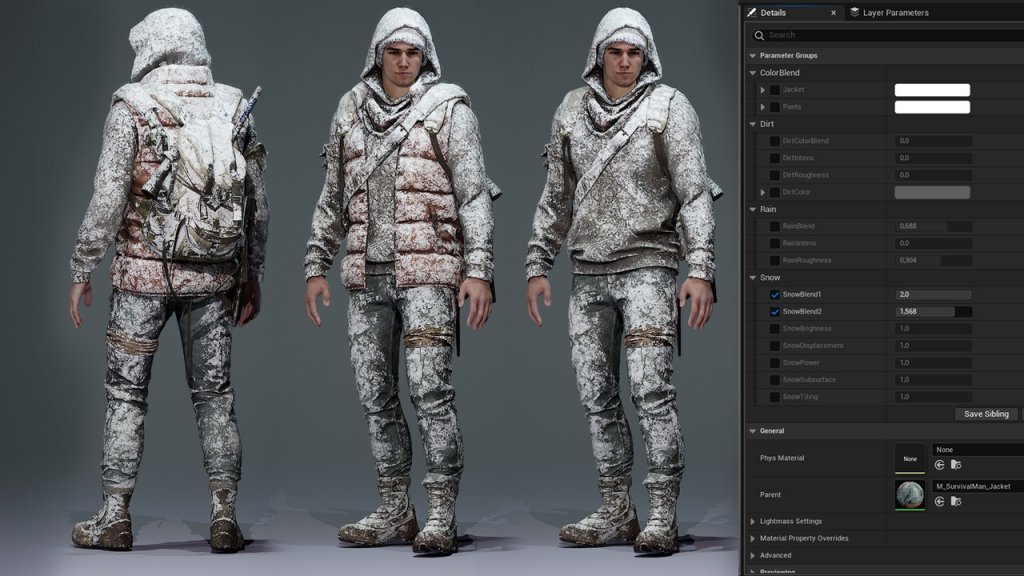This screenshot has height=576, width=1024.
Task: Enable the DirtColor checkbox
Action: pyautogui.click(x=775, y=192)
